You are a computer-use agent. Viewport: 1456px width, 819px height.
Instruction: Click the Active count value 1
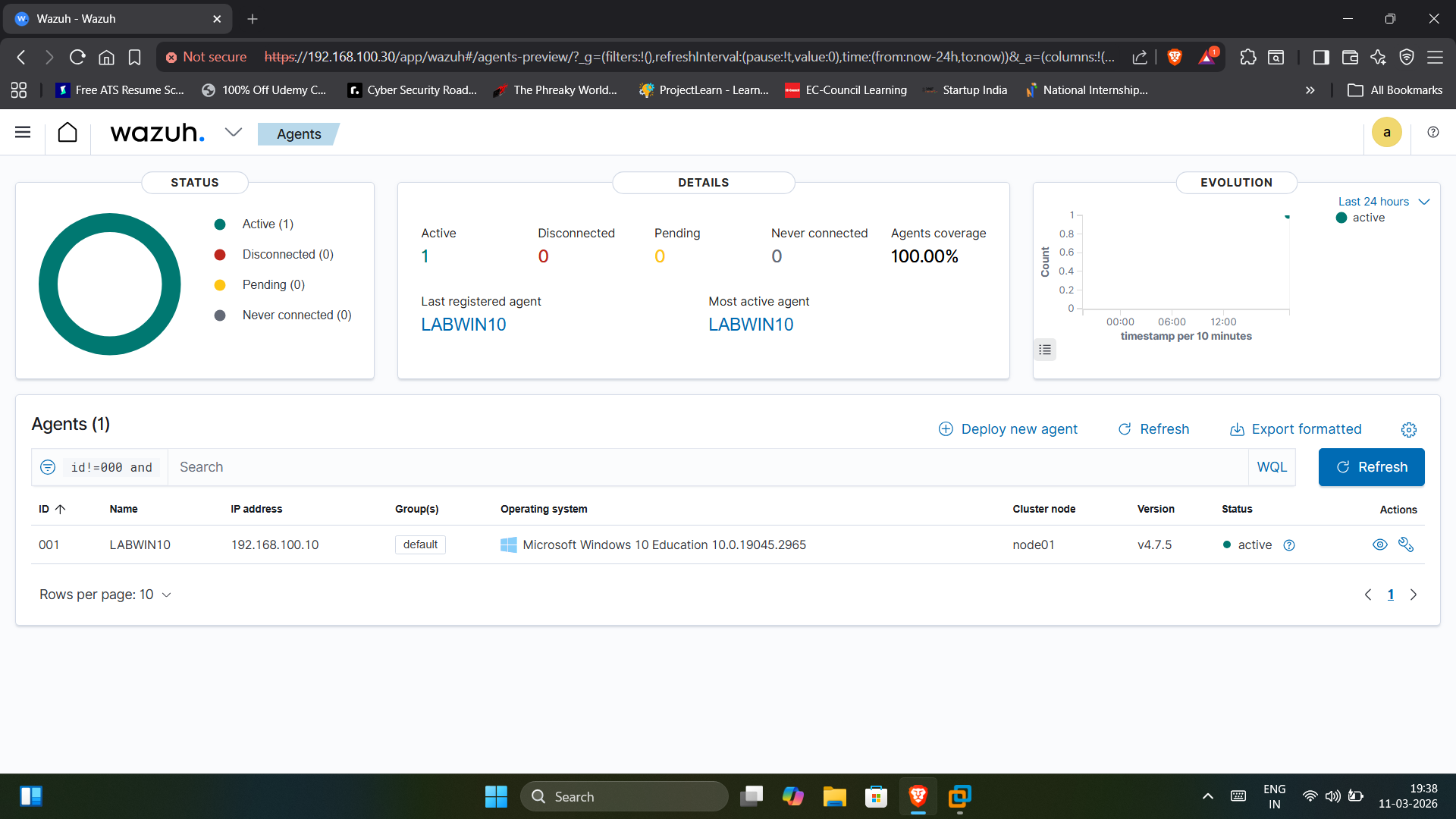click(x=425, y=256)
